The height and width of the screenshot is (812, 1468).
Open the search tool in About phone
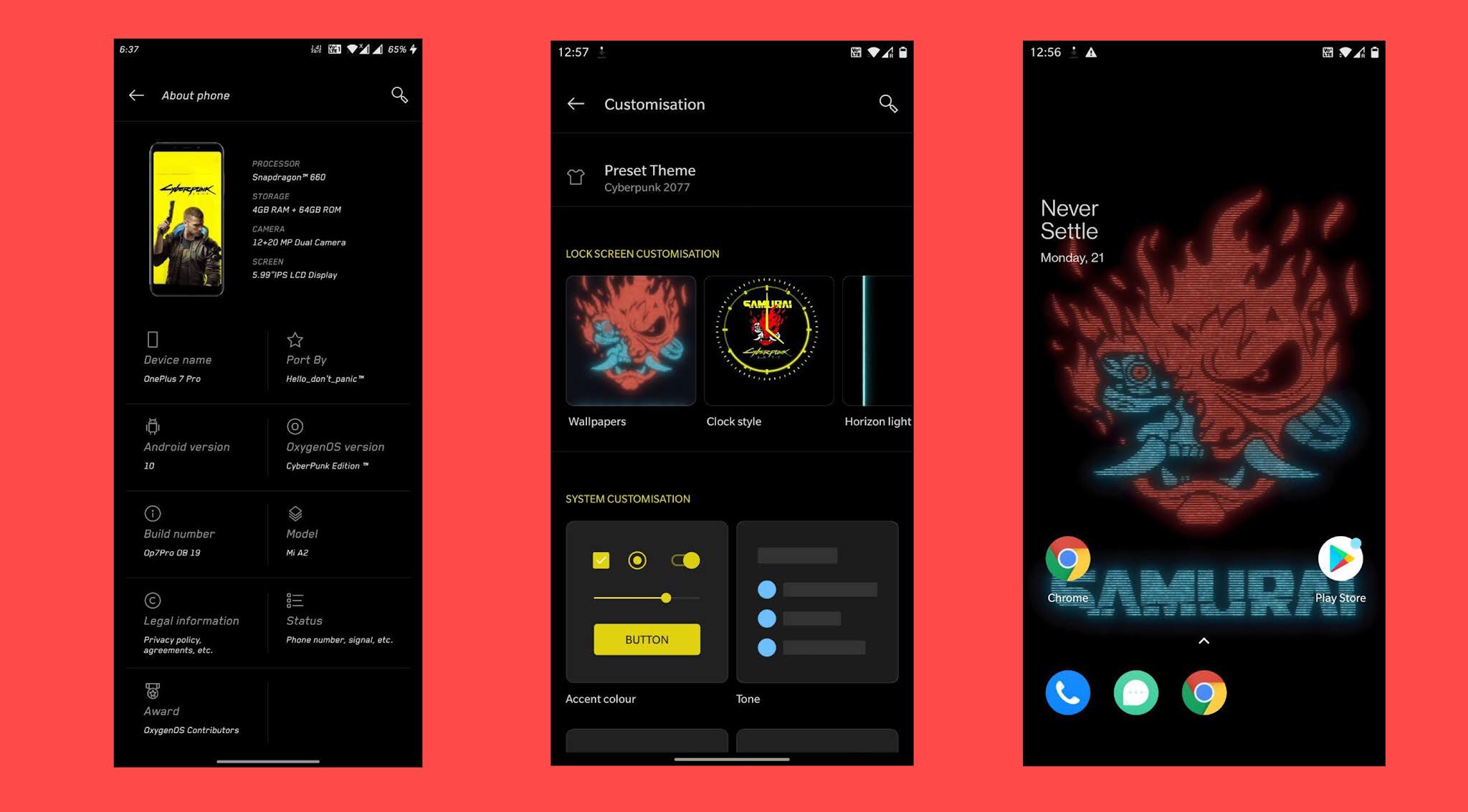tap(398, 94)
